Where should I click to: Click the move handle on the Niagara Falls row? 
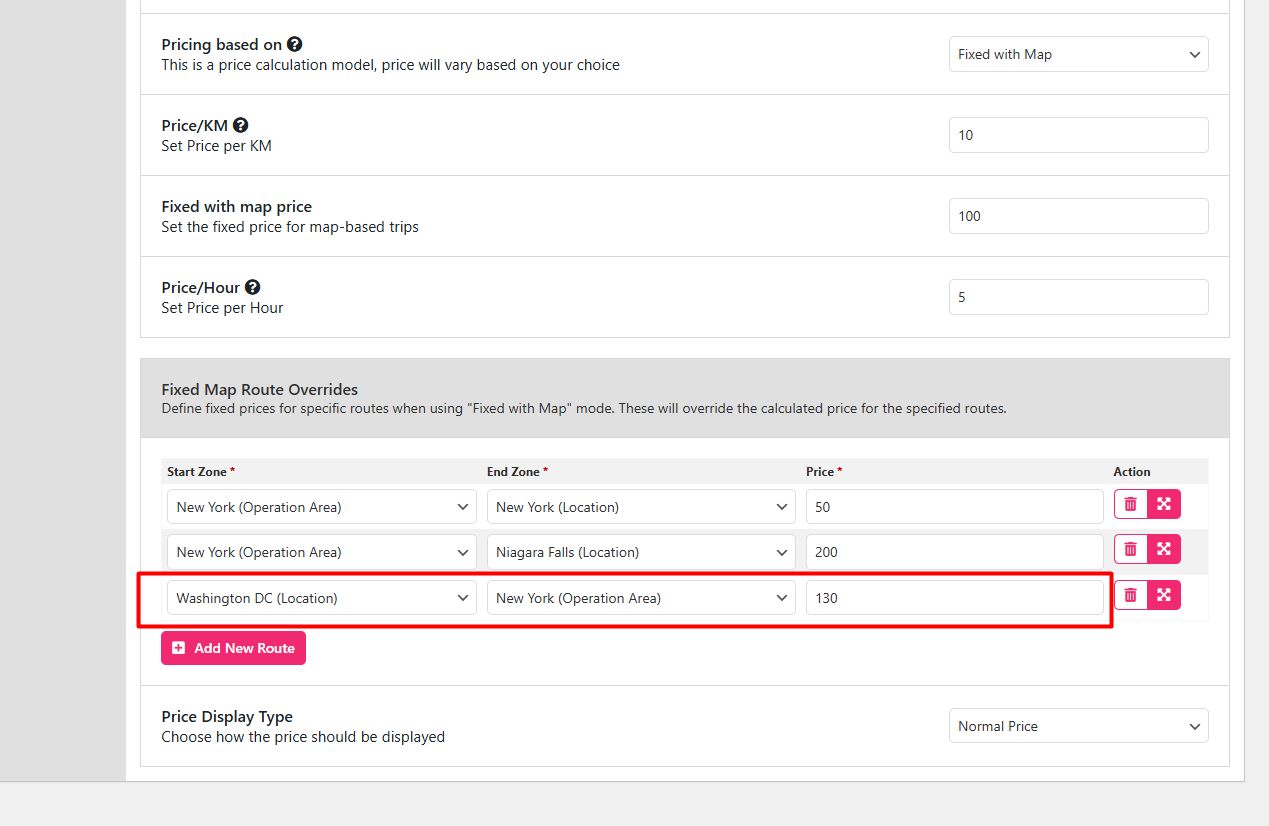point(1164,549)
